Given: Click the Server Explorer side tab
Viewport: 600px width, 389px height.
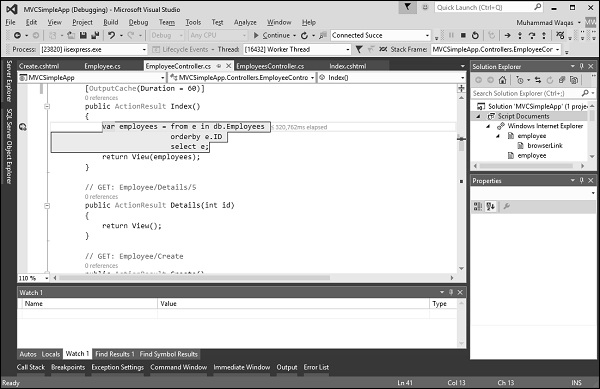Looking at the screenshot, I should pyautogui.click(x=9, y=81).
